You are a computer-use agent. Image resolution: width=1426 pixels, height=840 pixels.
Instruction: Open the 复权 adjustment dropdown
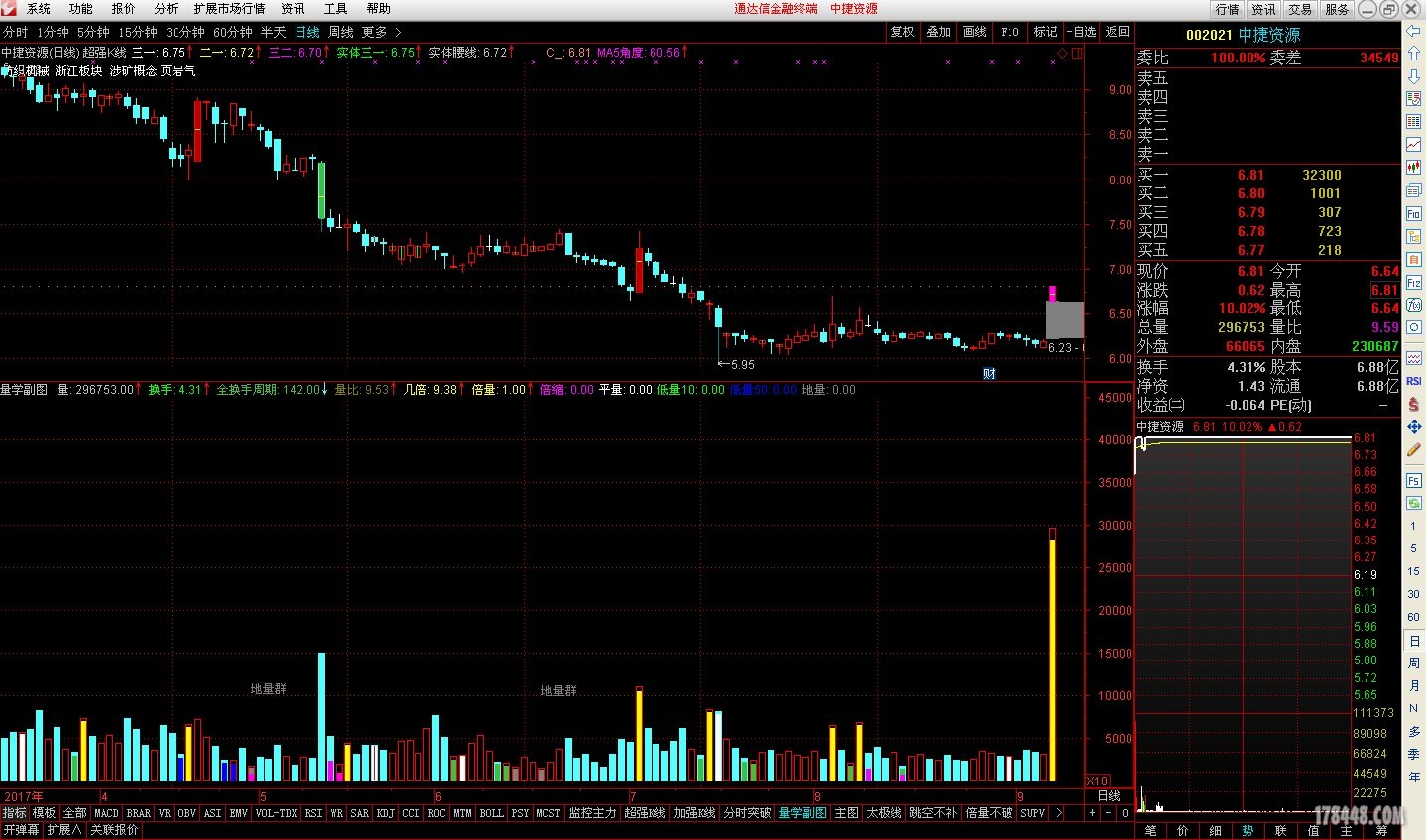902,32
